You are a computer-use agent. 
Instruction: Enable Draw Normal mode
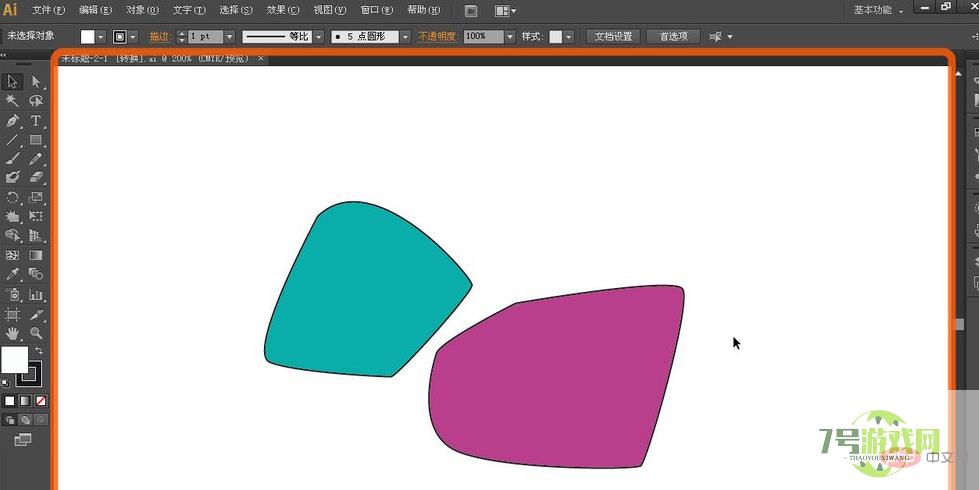pos(10,420)
